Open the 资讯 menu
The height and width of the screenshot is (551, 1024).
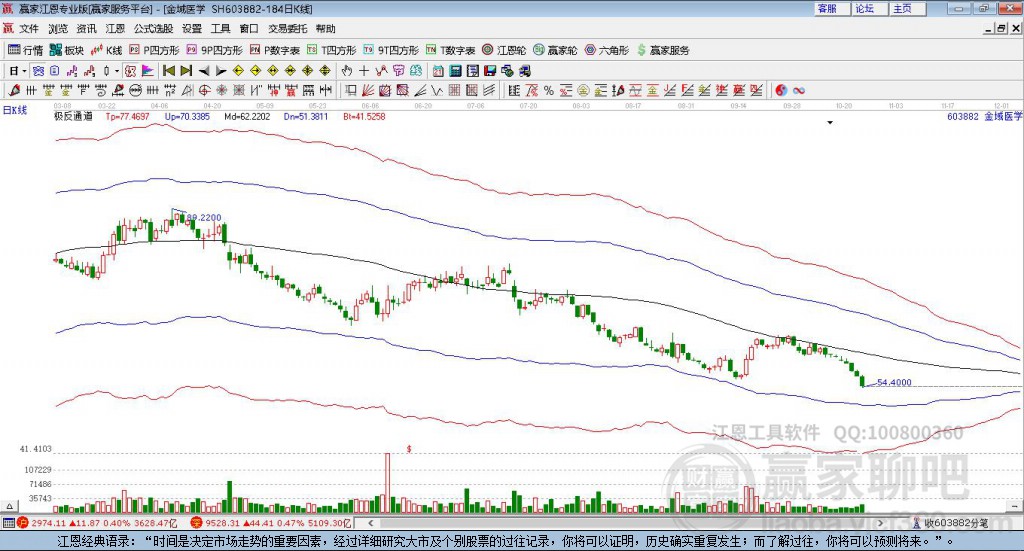pyautogui.click(x=86, y=29)
